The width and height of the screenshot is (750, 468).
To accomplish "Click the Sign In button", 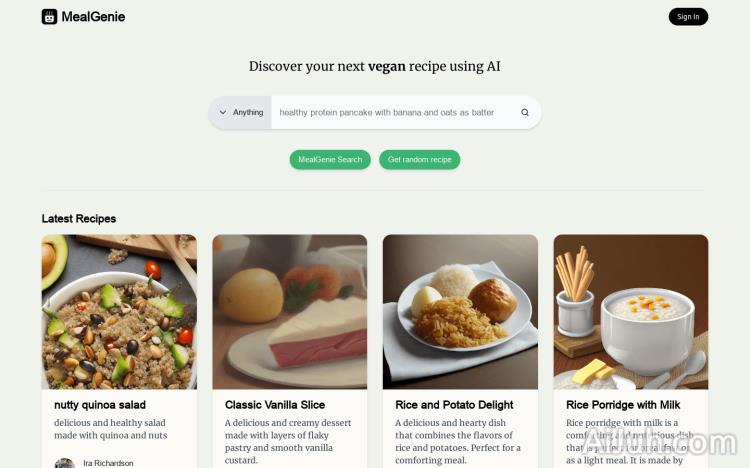I will (688, 17).
